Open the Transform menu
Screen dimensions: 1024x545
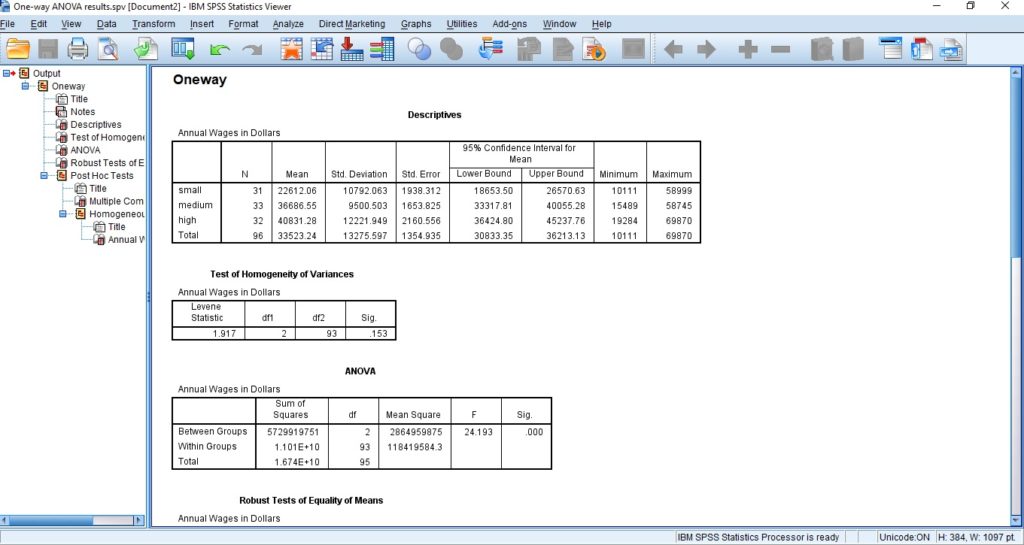click(153, 23)
